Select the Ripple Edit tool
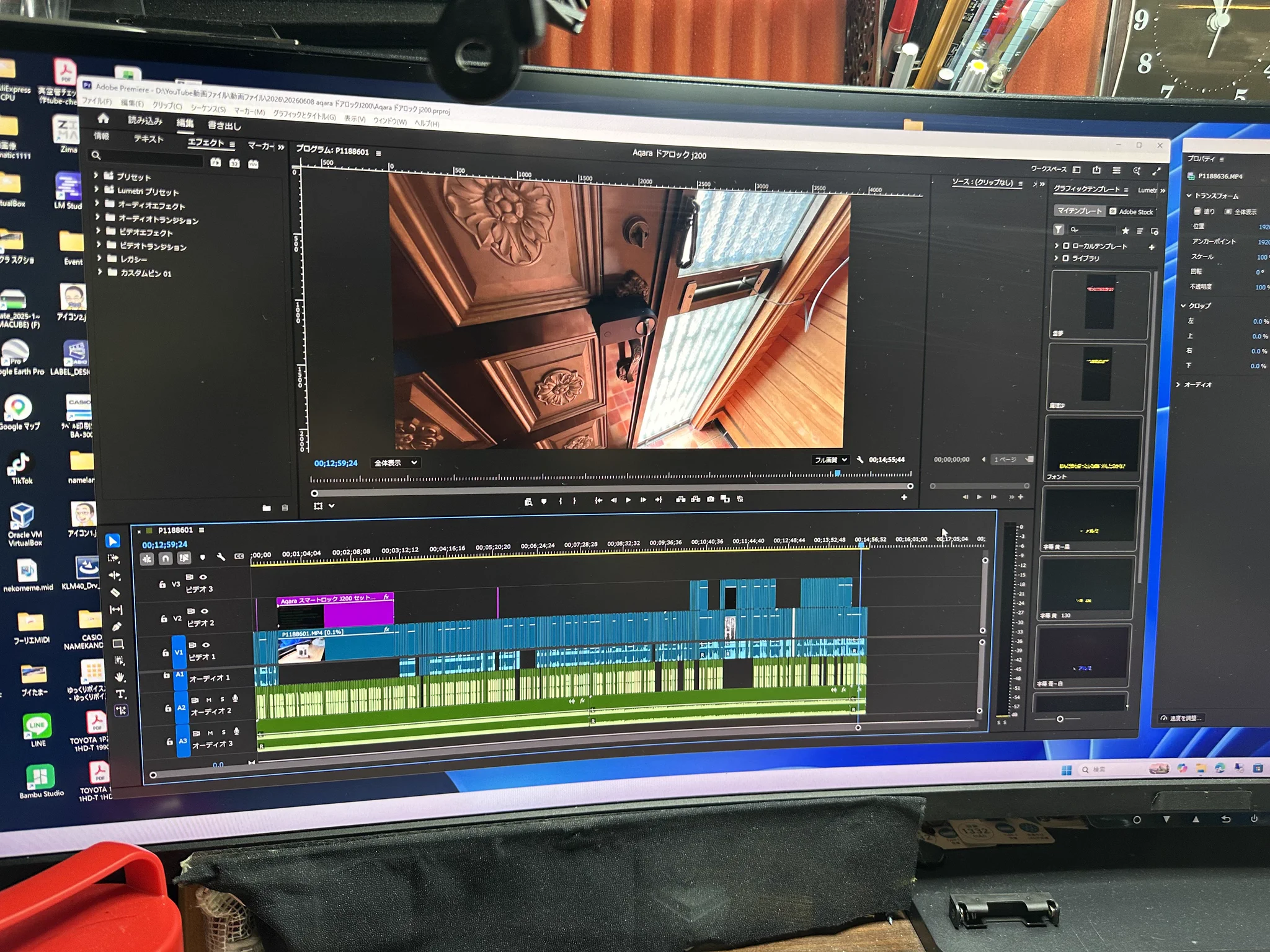Image resolution: width=1270 pixels, height=952 pixels. coord(115,575)
